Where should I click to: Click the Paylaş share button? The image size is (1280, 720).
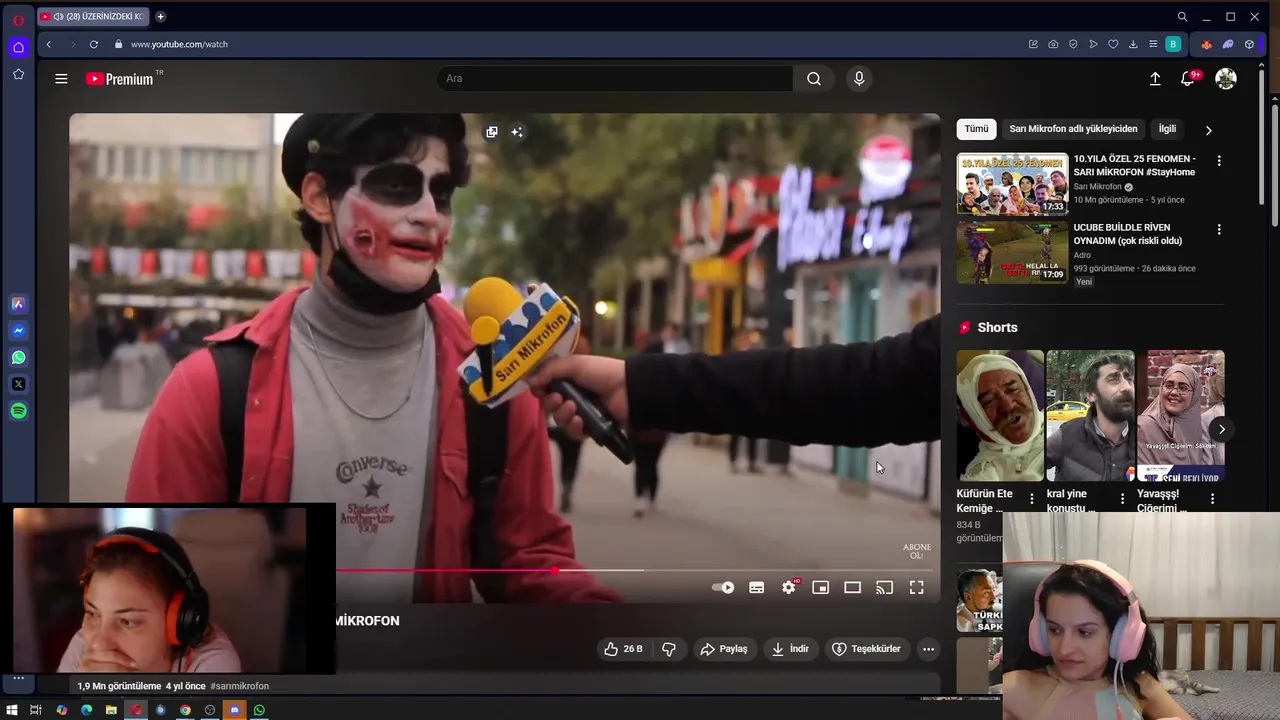724,649
